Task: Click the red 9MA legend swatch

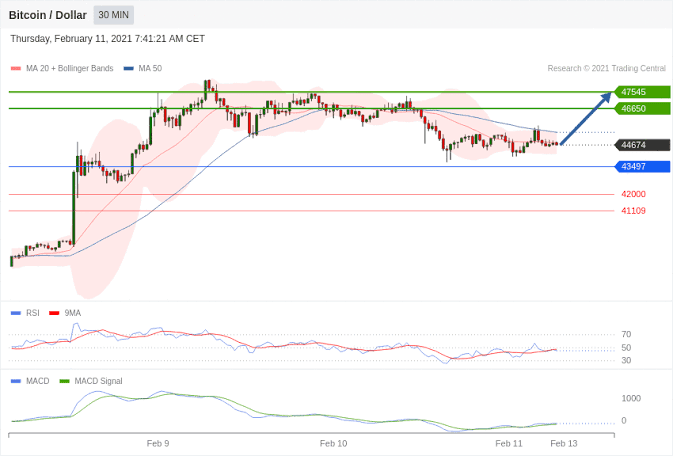Action: pyautogui.click(x=54, y=313)
